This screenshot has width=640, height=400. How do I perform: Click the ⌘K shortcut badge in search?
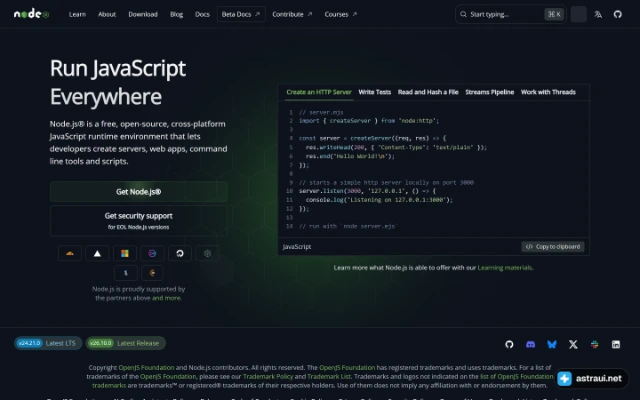[x=554, y=14]
